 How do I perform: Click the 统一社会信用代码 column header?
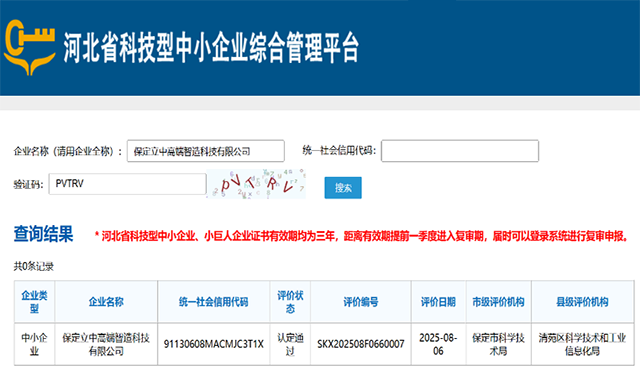click(213, 301)
